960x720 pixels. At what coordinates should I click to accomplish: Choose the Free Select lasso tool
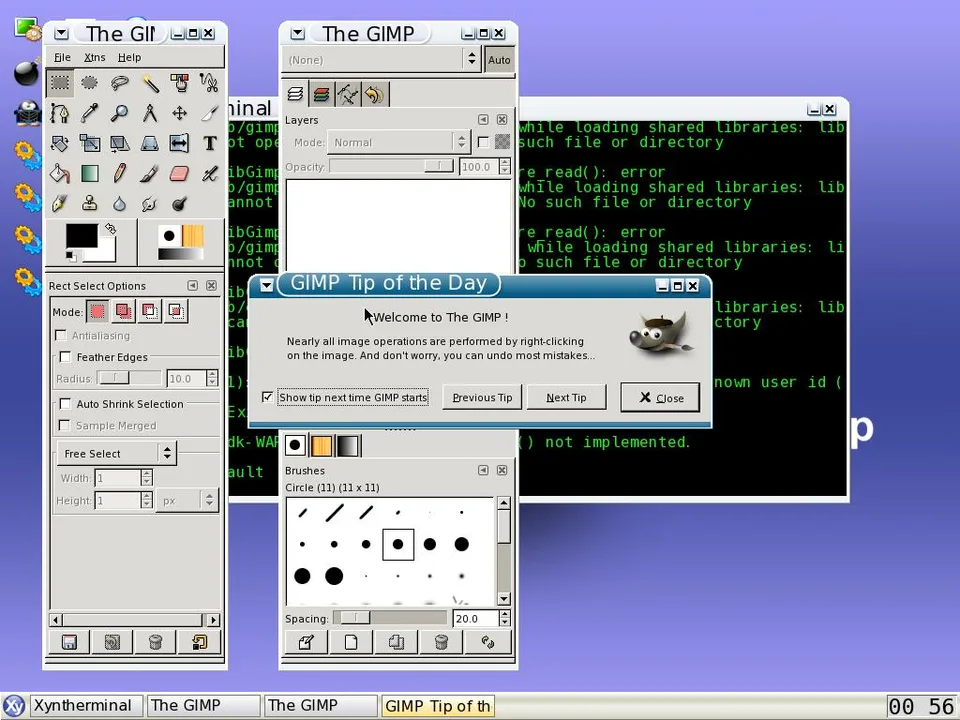click(x=119, y=83)
